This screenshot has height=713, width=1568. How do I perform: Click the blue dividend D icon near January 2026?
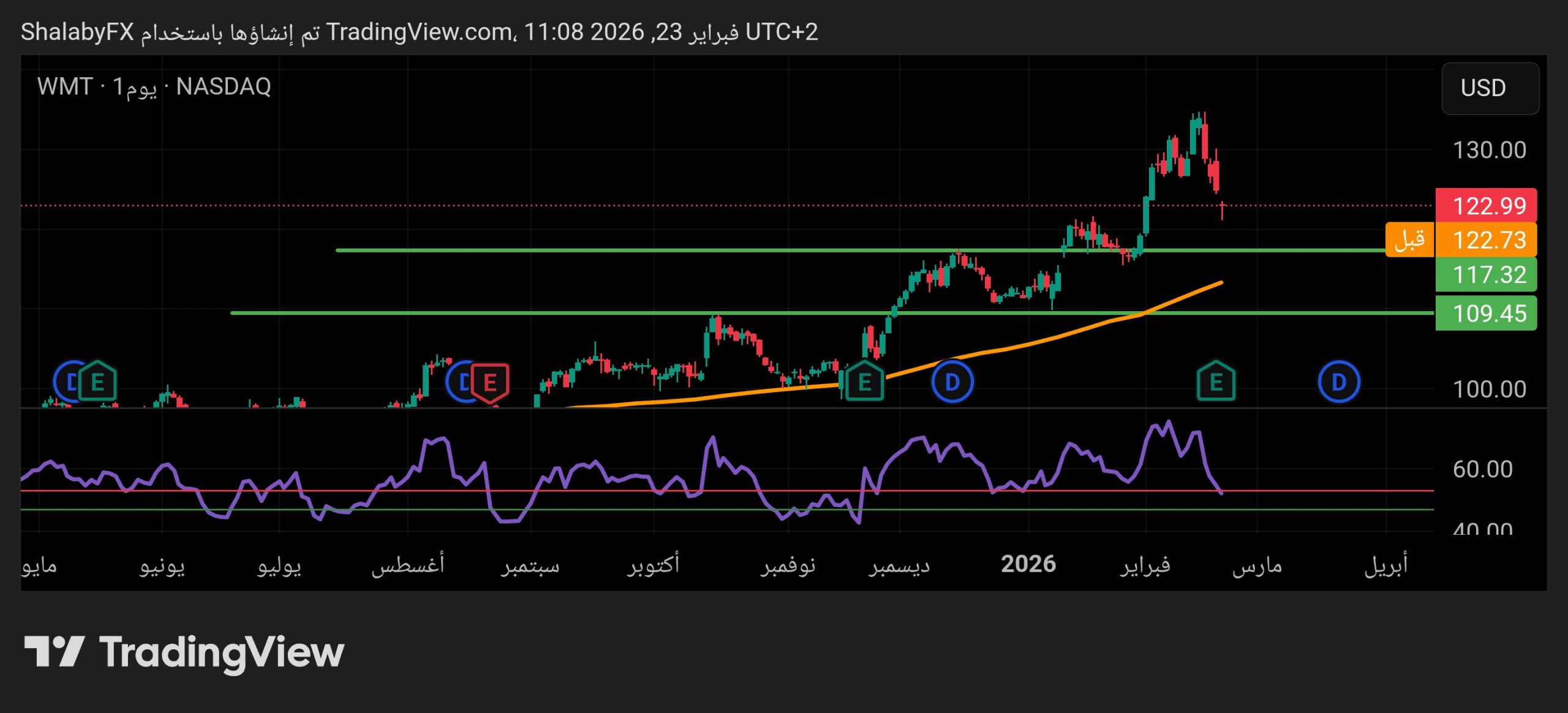953,381
